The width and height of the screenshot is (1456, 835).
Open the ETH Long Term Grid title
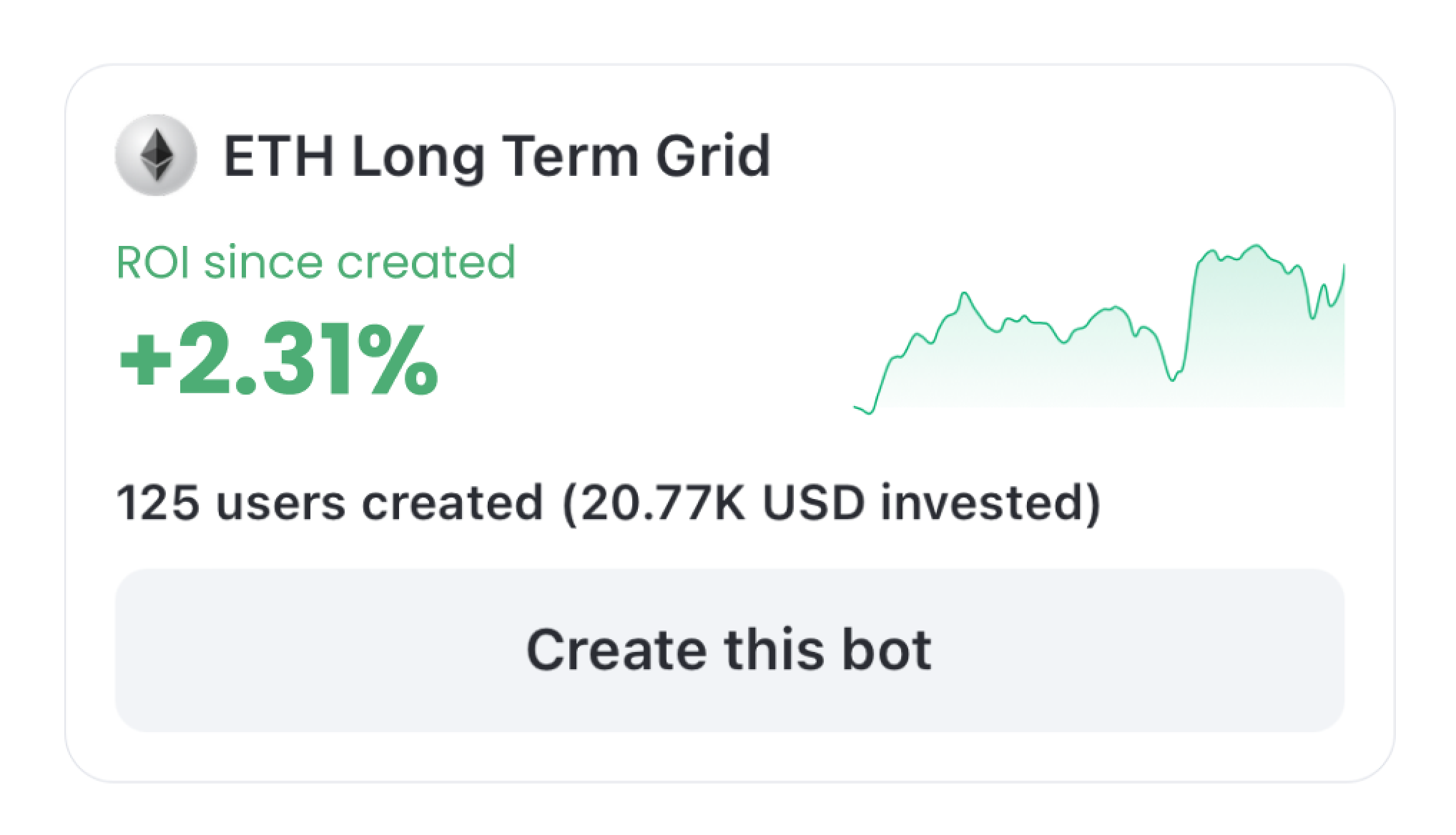(x=498, y=156)
